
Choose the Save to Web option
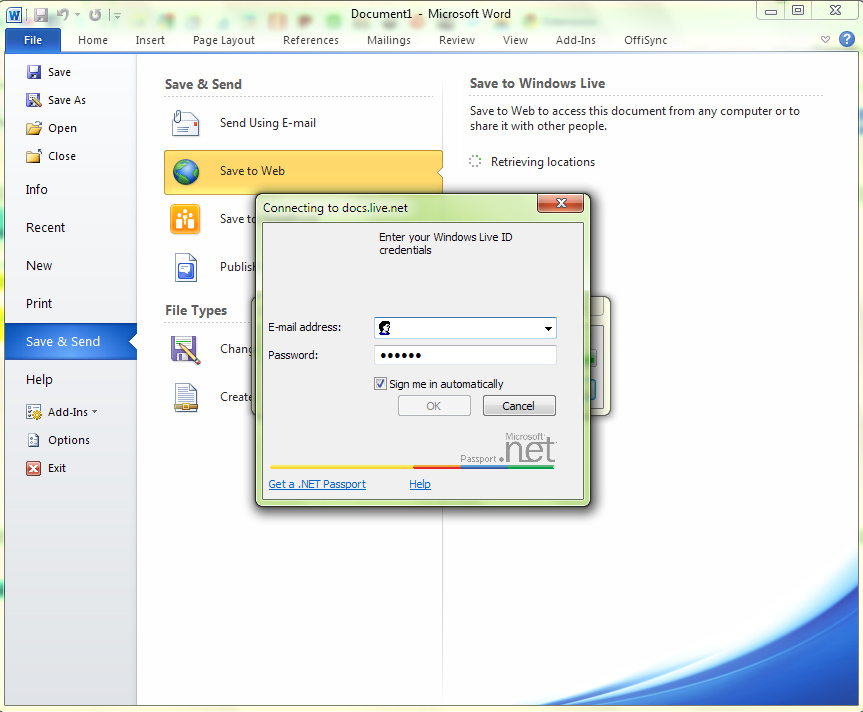[x=303, y=171]
